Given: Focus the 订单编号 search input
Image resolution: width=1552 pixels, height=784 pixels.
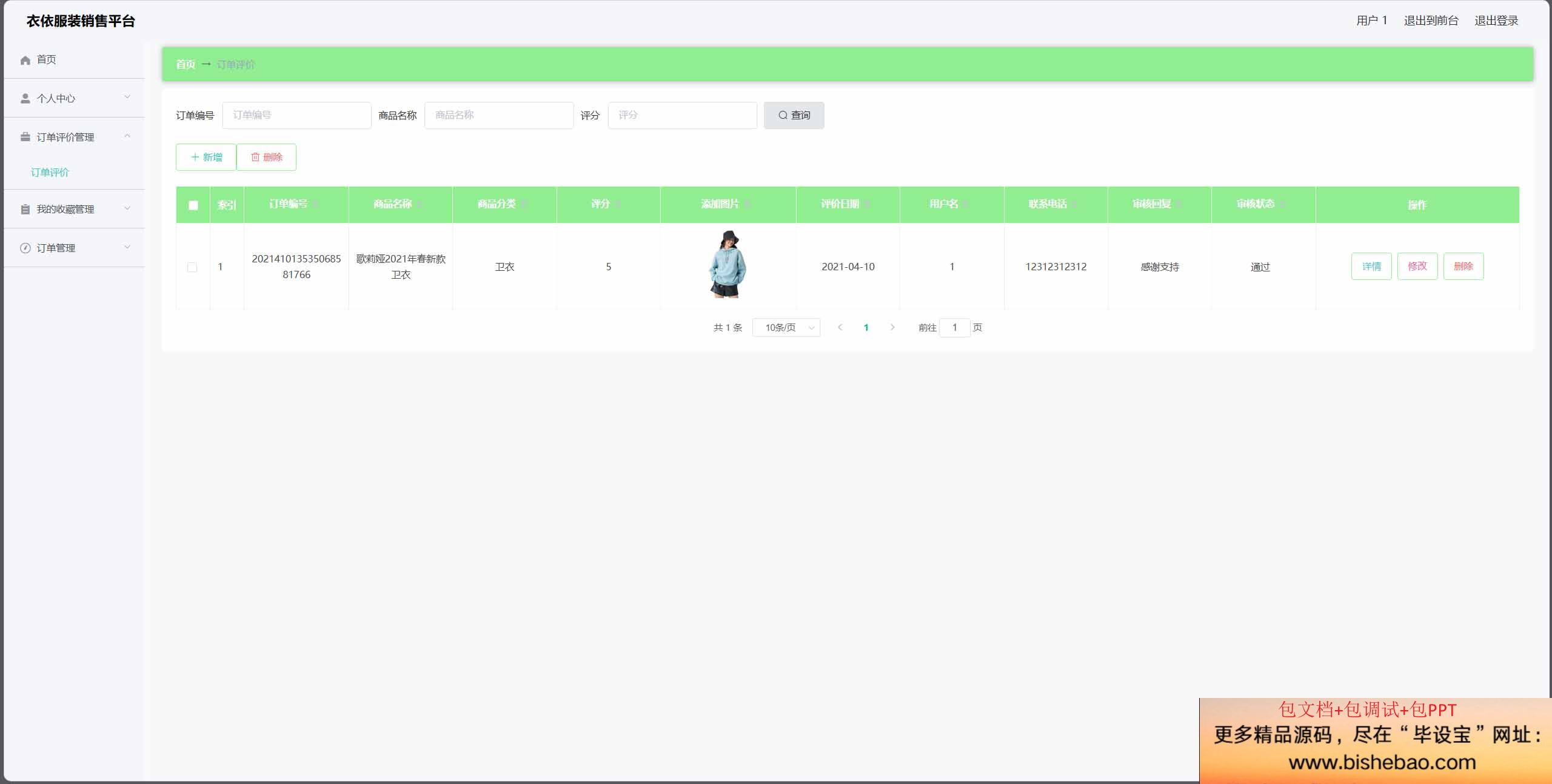Looking at the screenshot, I should [296, 115].
